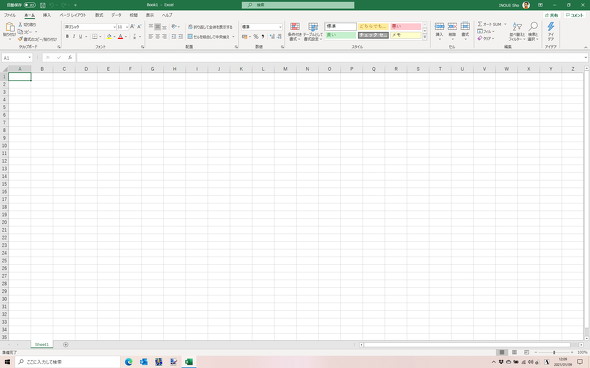590x368 pixels.
Task: Apply the green Good cell style
Action: [341, 35]
